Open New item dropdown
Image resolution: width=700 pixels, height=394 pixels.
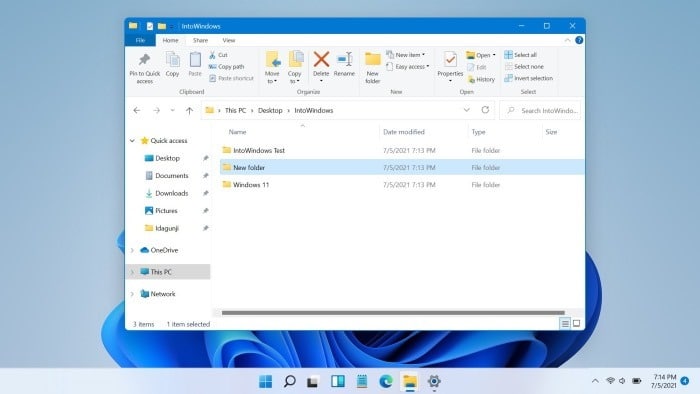[405, 55]
